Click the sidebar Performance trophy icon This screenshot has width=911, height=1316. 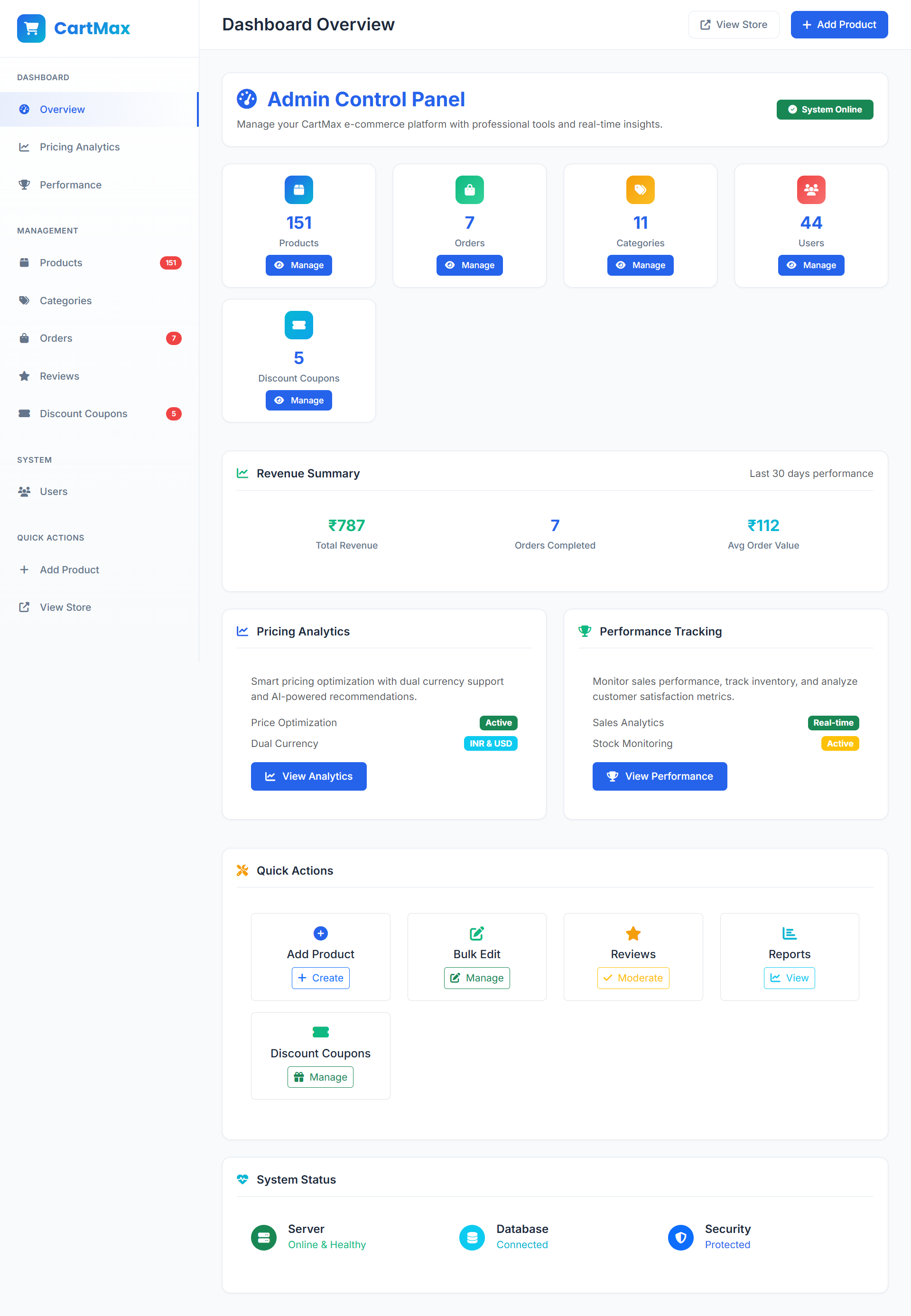(x=24, y=185)
